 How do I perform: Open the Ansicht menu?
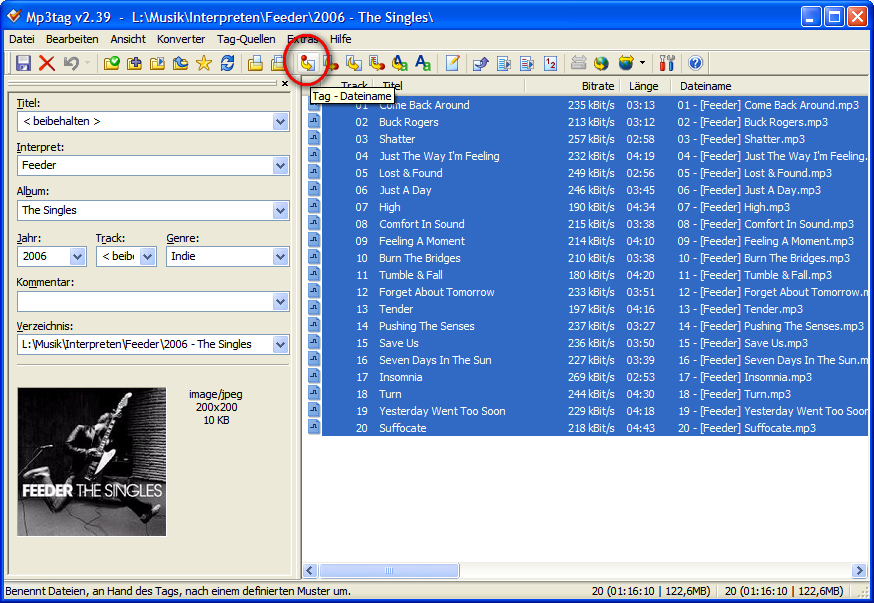point(128,39)
